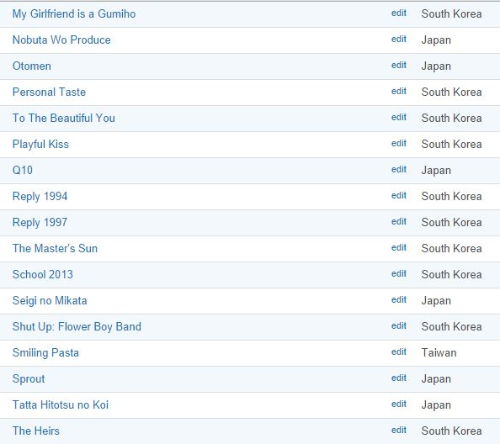Edit the Nobuta Wo Produce entry
This screenshot has height=444, width=500.
[x=399, y=39]
